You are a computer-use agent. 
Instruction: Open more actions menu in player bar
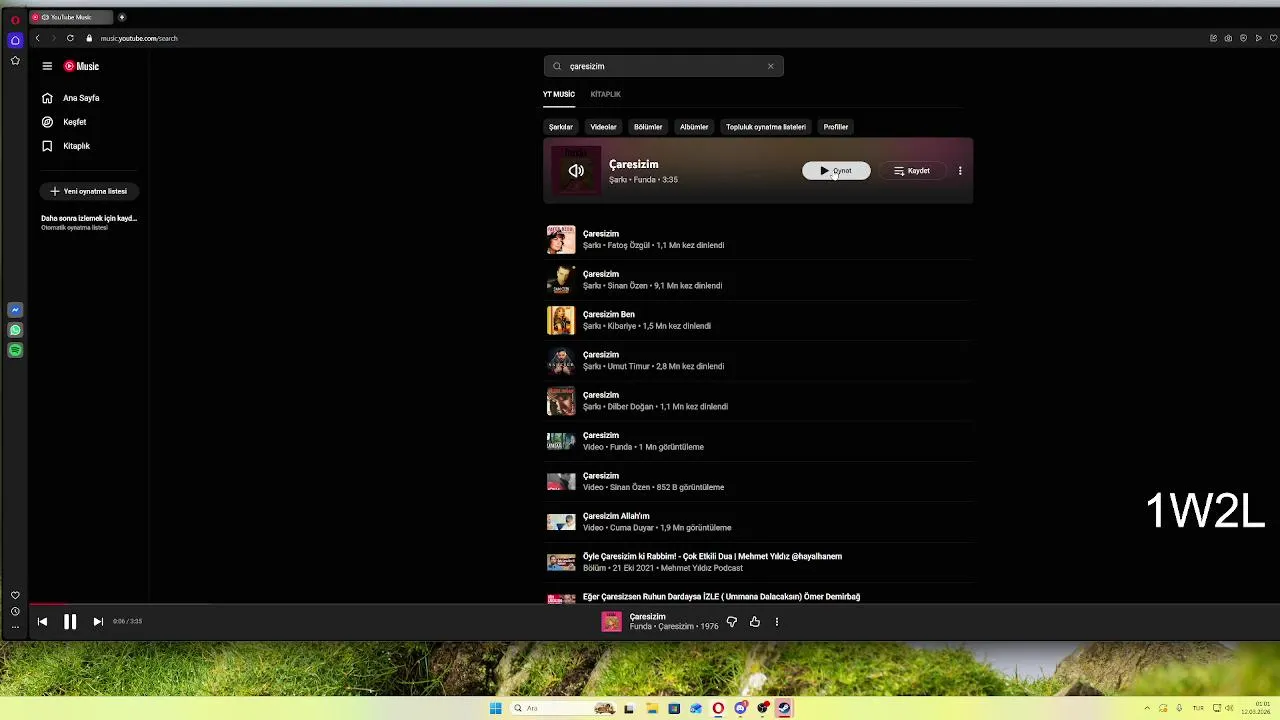click(x=777, y=622)
